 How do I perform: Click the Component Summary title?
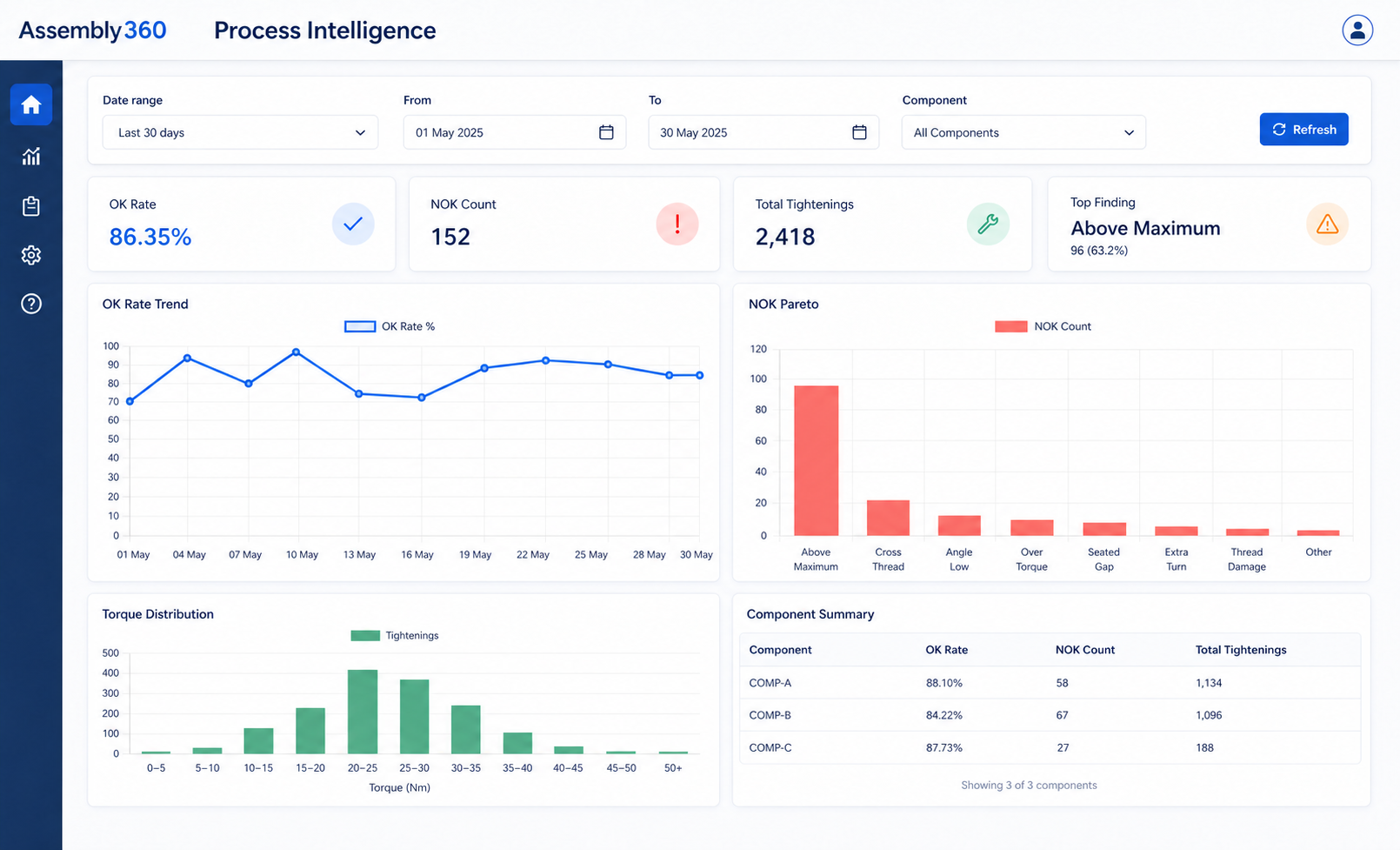coord(810,614)
